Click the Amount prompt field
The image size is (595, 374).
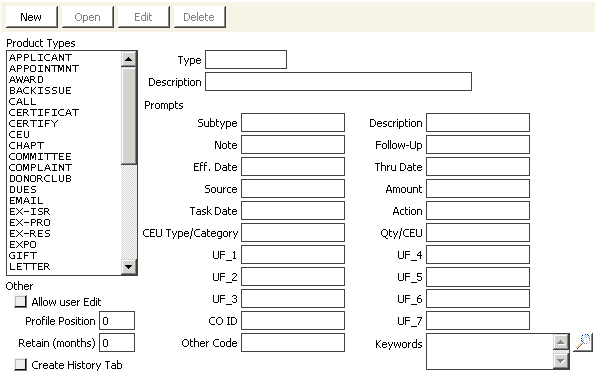click(x=478, y=189)
